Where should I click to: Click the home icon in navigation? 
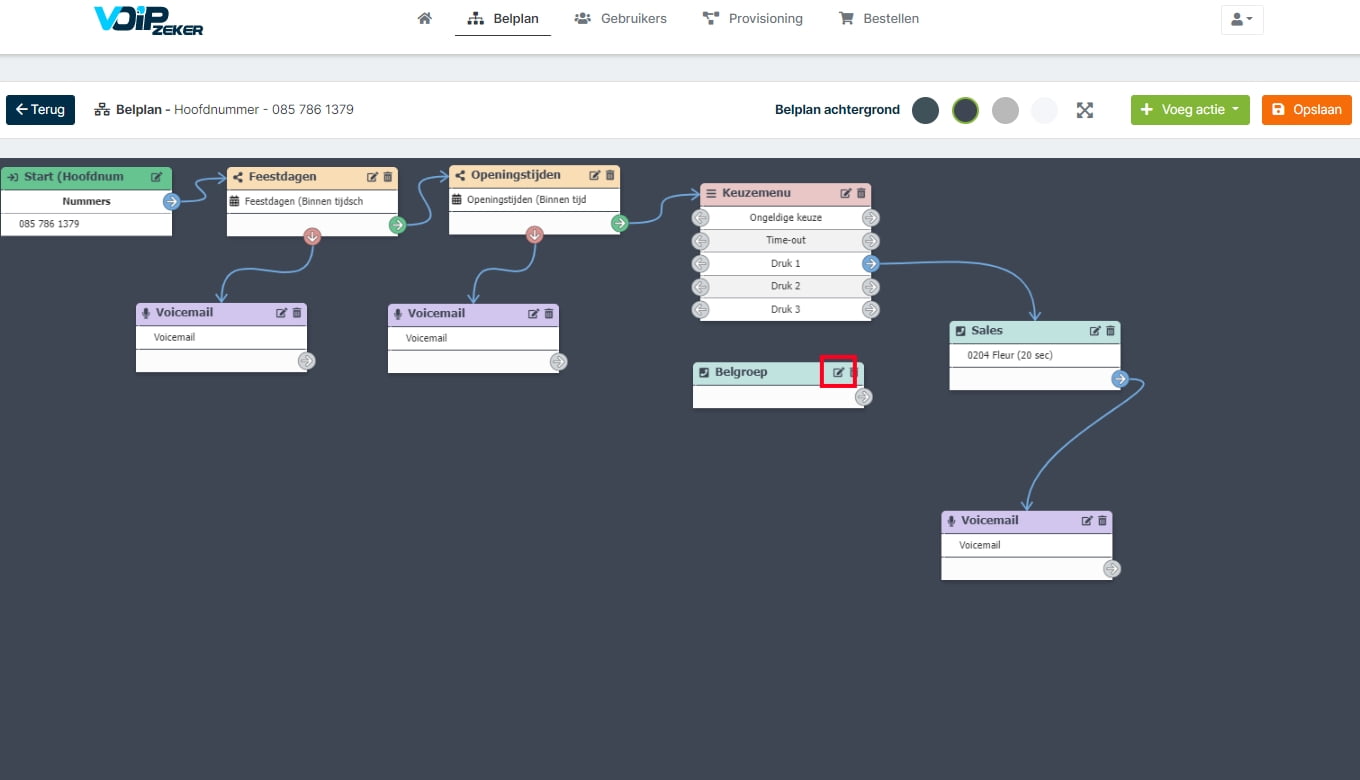(x=425, y=18)
